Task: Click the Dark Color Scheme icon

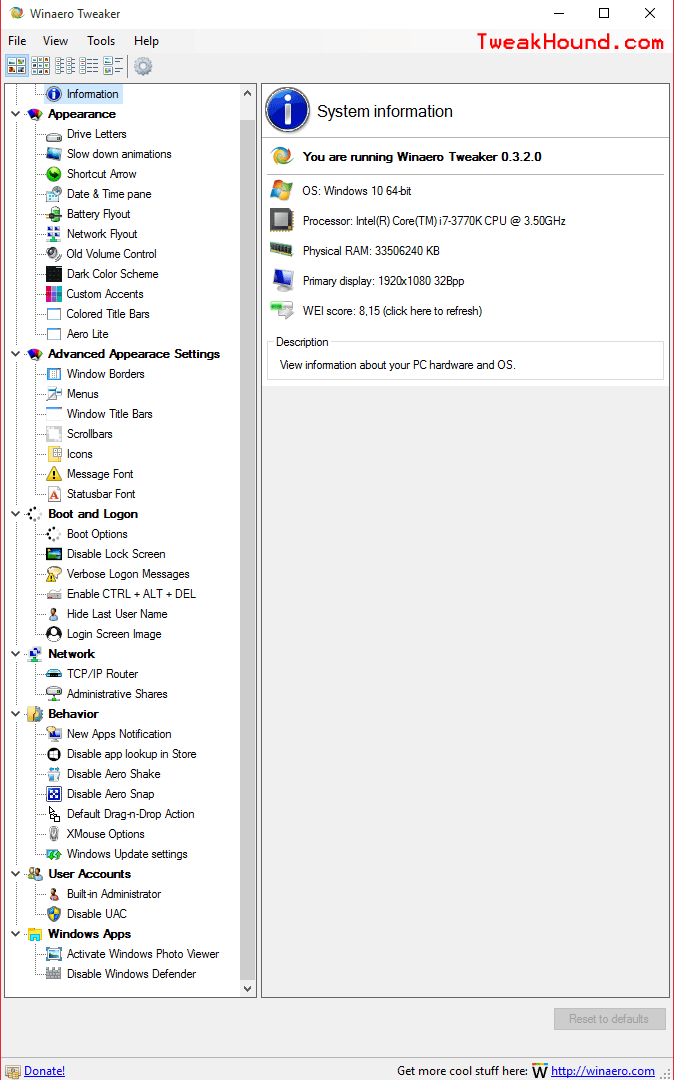Action: pos(54,274)
